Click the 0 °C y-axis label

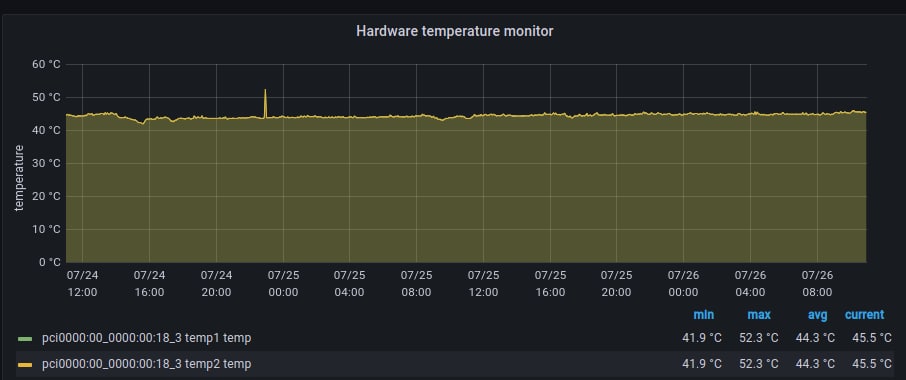pos(49,262)
